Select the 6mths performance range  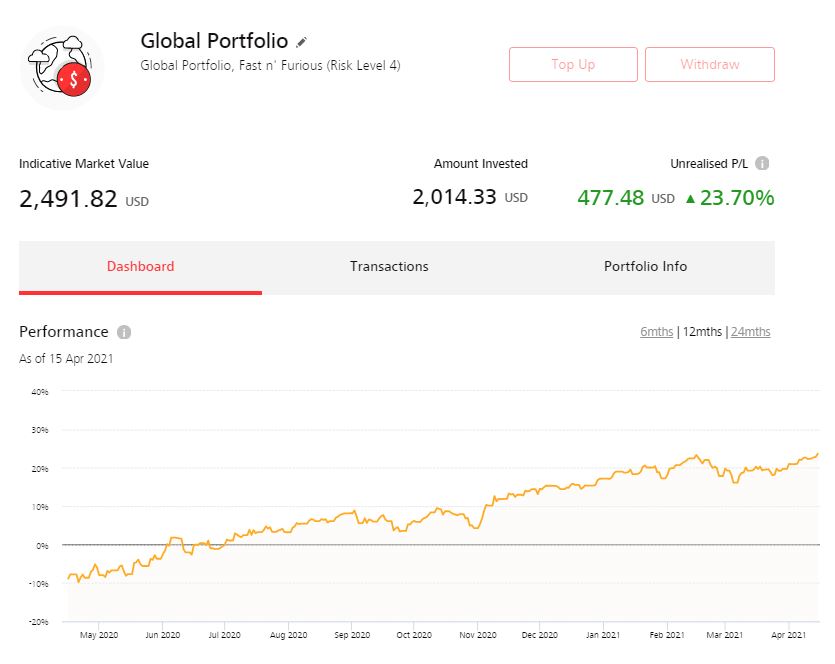pos(657,332)
